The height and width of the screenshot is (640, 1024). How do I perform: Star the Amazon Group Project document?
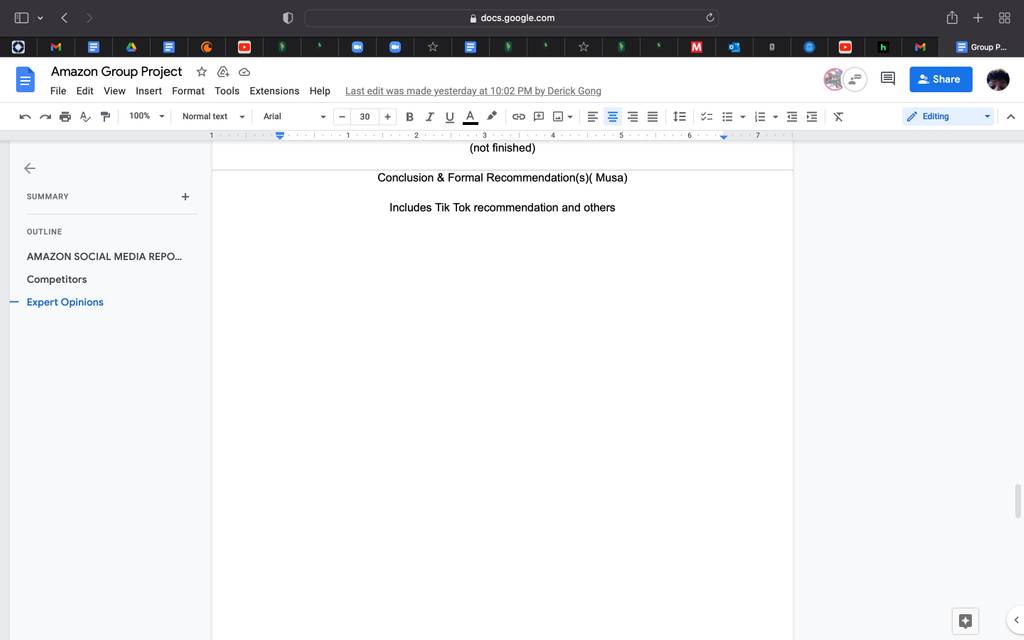tap(202, 72)
